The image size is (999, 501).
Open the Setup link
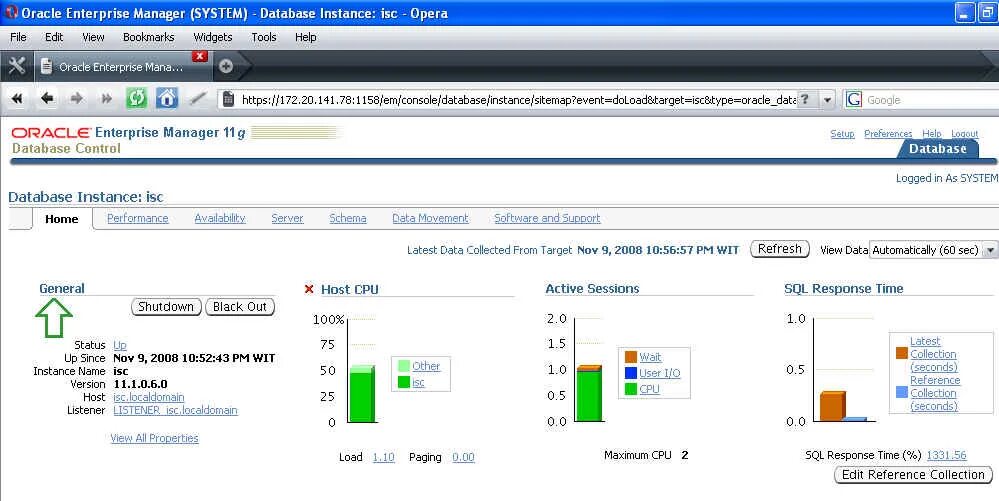[842, 134]
